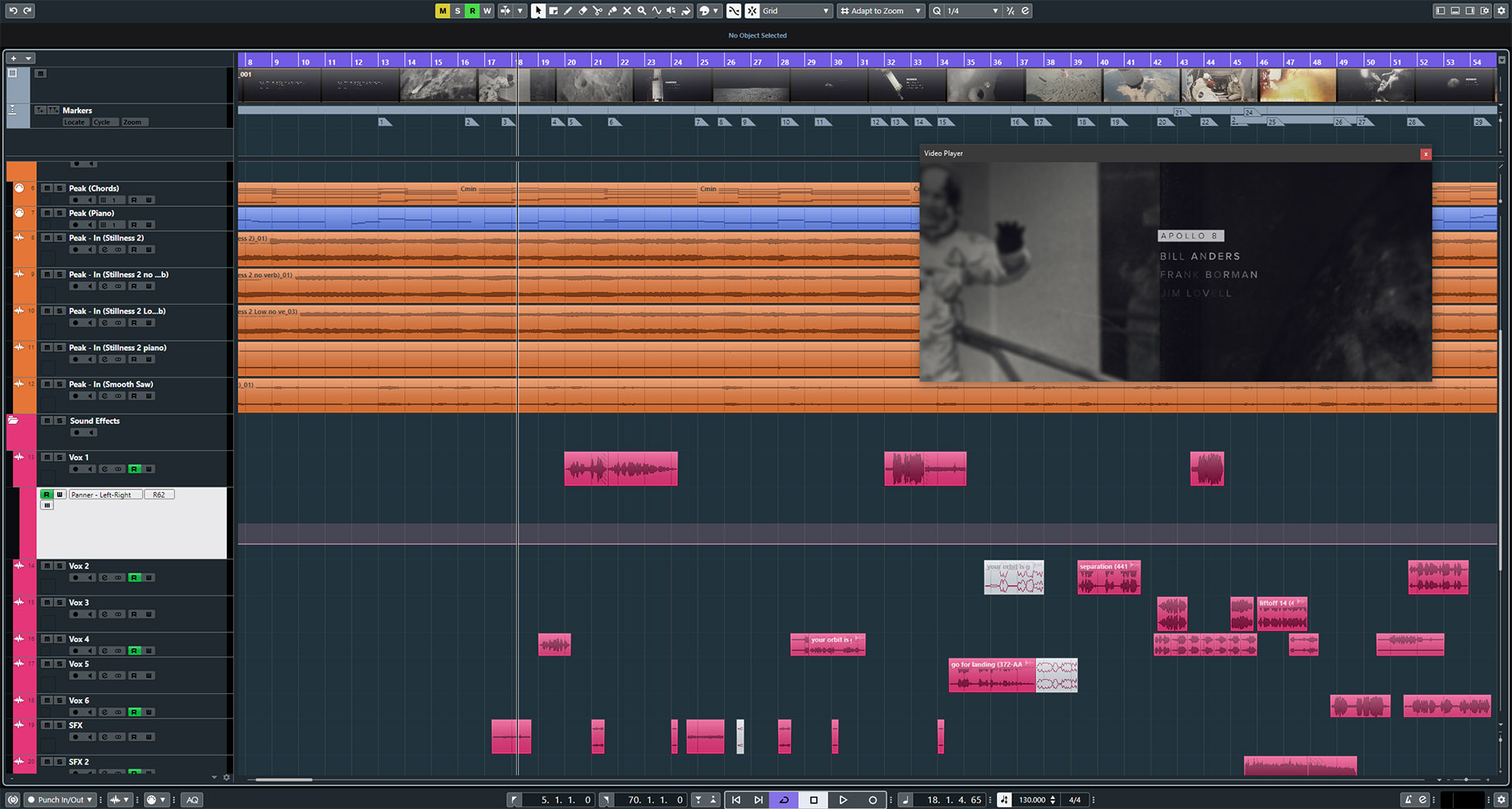Click the Cycle button on Markers track
This screenshot has width=1512, height=809.
(x=102, y=122)
